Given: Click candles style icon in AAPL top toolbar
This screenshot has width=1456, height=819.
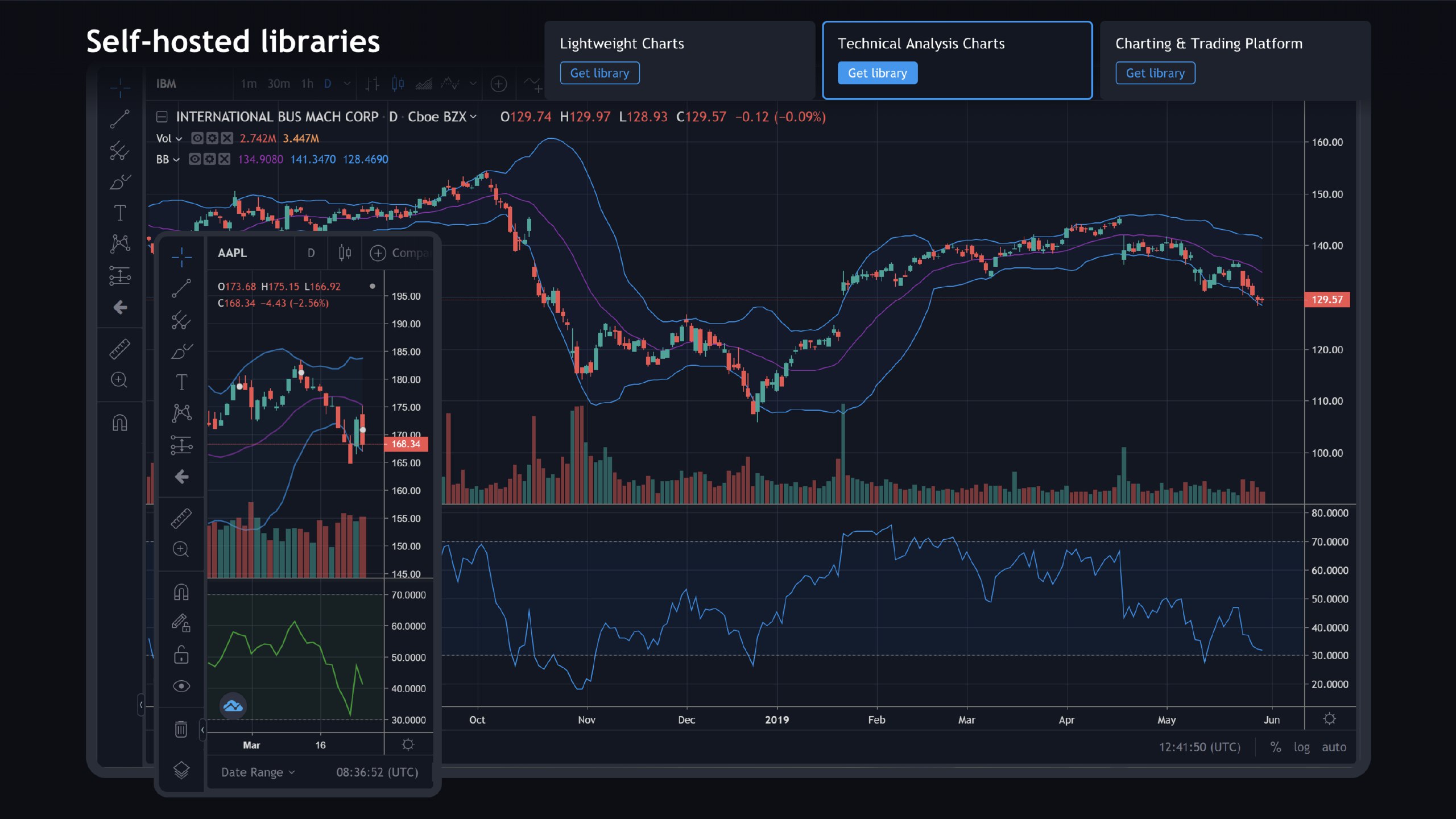Looking at the screenshot, I should pyautogui.click(x=345, y=253).
